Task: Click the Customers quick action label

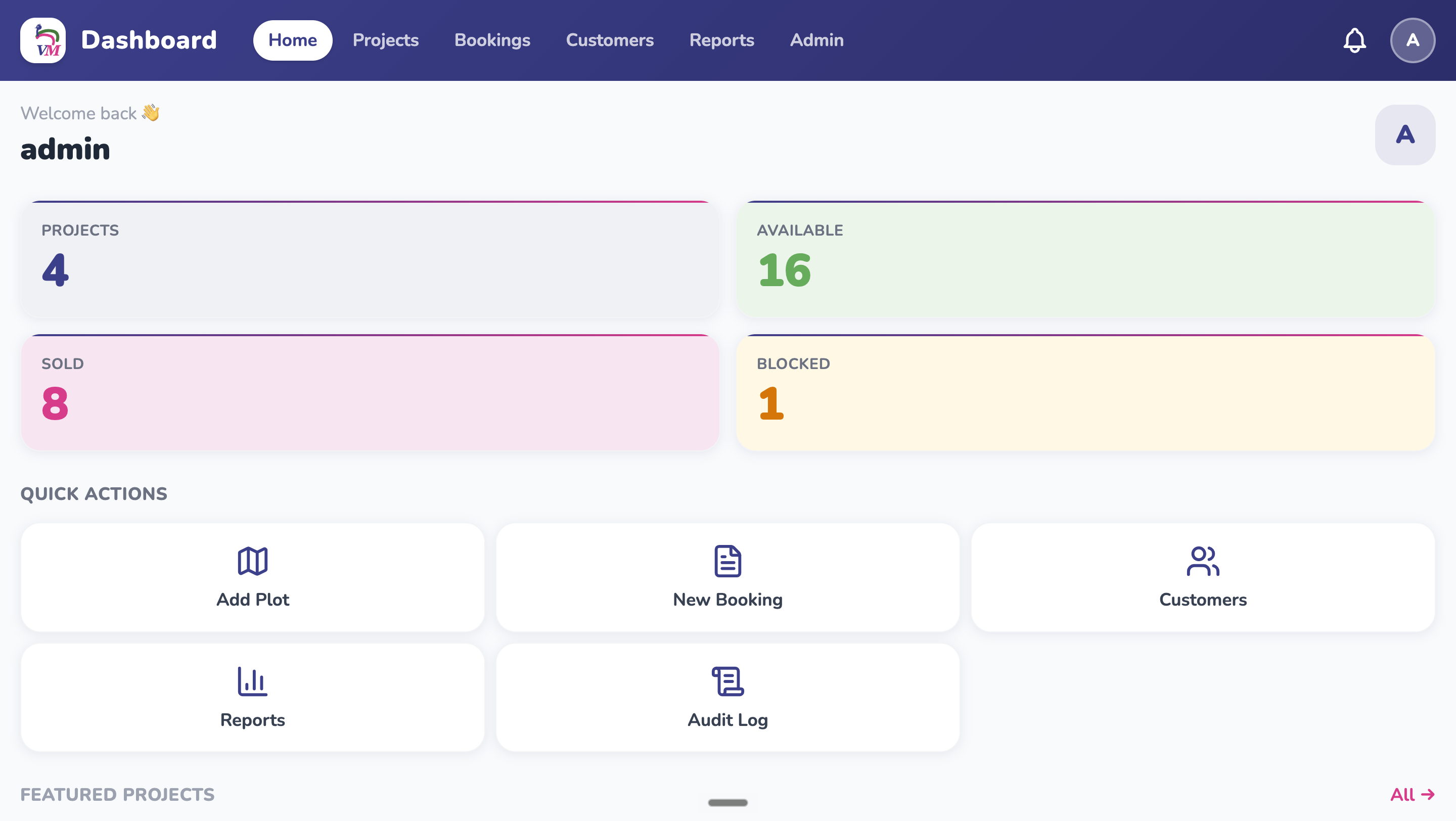Action: pyautogui.click(x=1203, y=600)
